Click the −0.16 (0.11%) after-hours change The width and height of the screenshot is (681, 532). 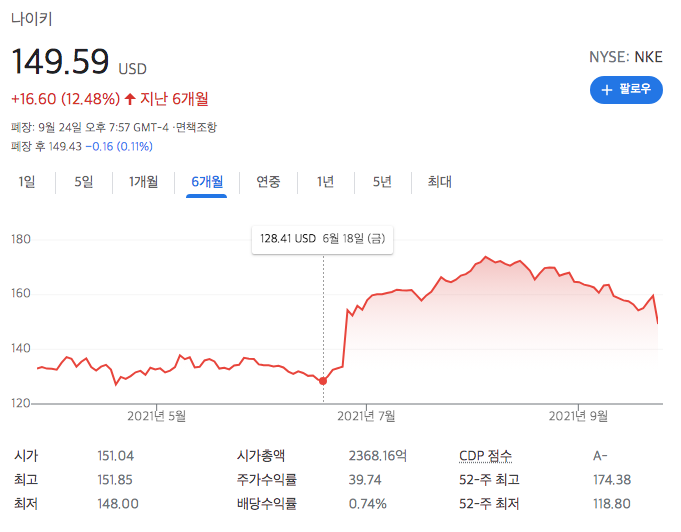pos(119,146)
